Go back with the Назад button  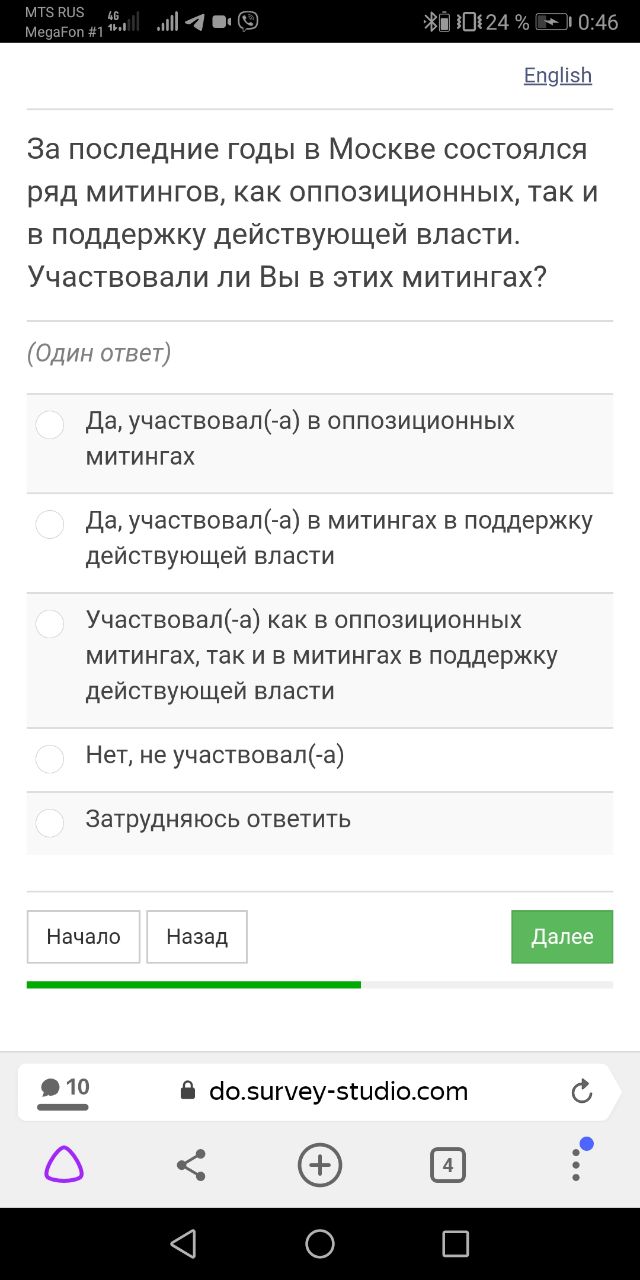click(197, 937)
